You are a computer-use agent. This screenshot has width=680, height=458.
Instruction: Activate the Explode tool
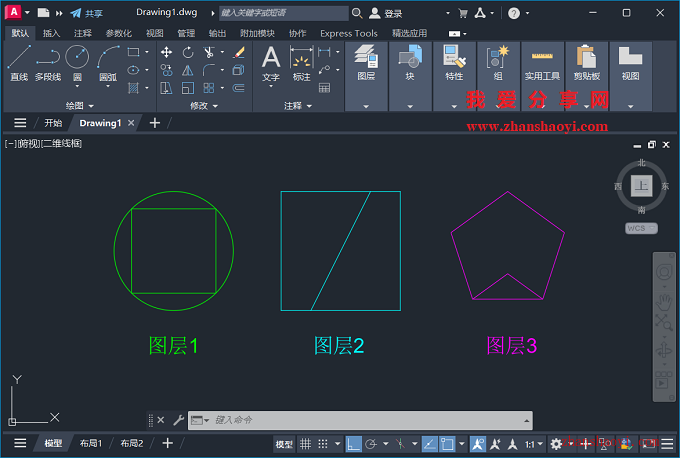[239, 70]
